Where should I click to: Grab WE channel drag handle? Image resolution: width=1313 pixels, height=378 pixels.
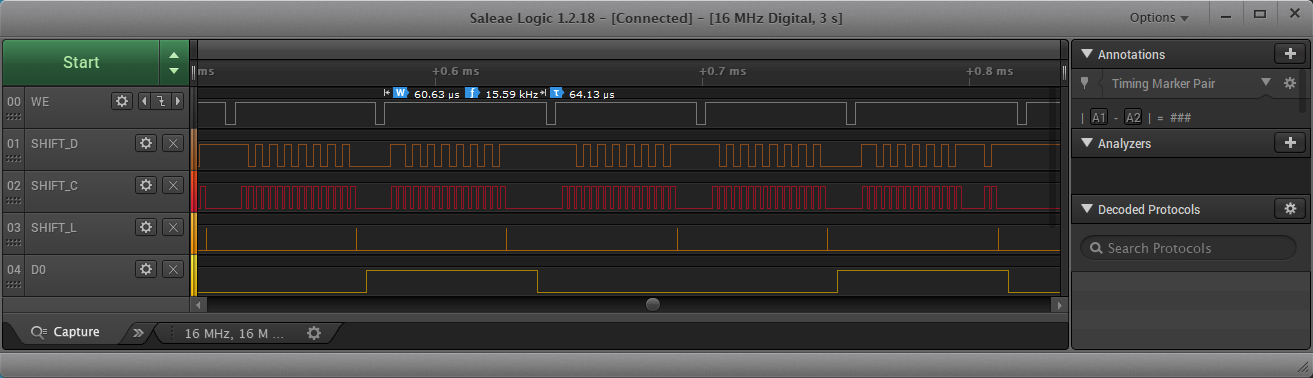13,117
